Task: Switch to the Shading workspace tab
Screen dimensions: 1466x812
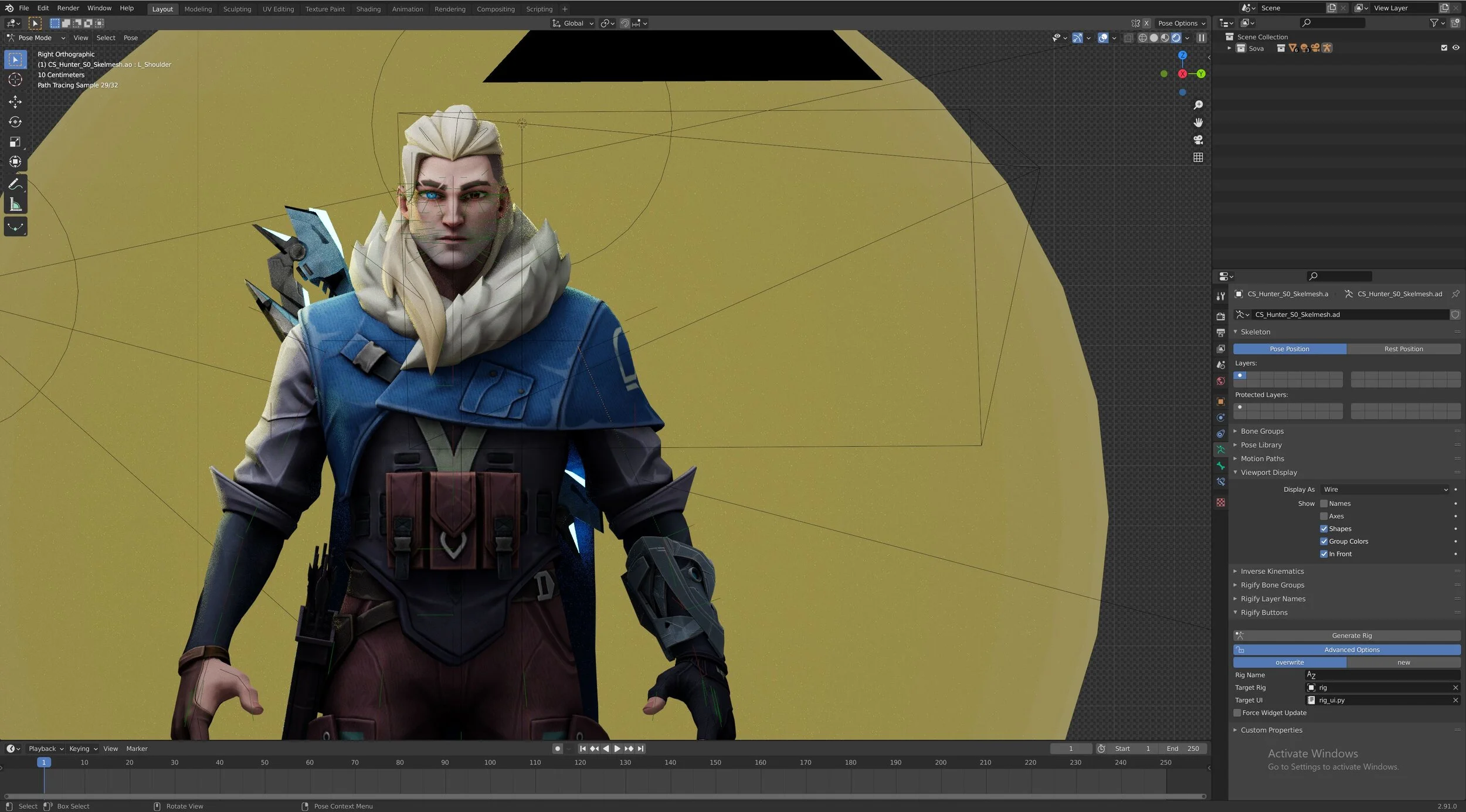Action: click(368, 9)
